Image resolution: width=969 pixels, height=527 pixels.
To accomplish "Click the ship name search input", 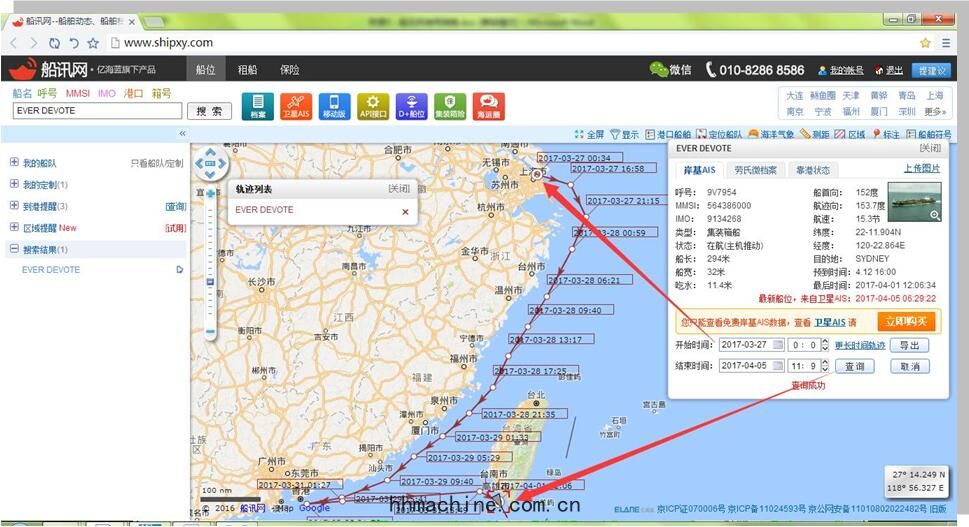I will click(x=97, y=111).
